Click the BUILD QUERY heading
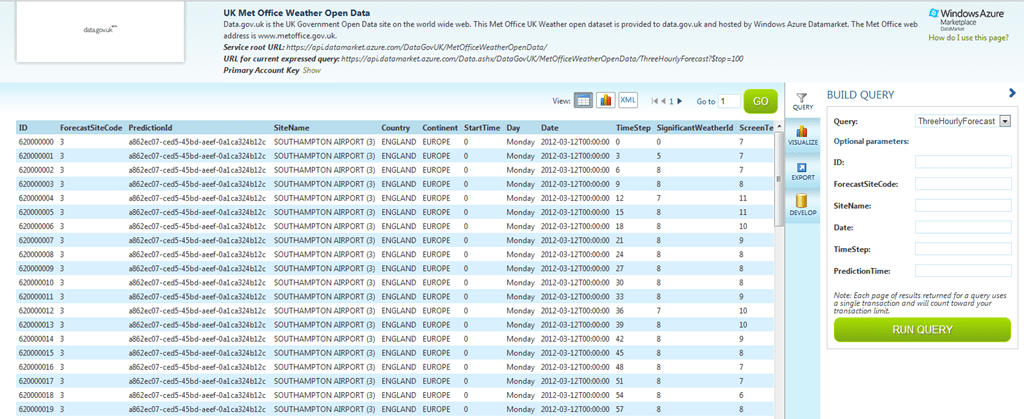 860,95
